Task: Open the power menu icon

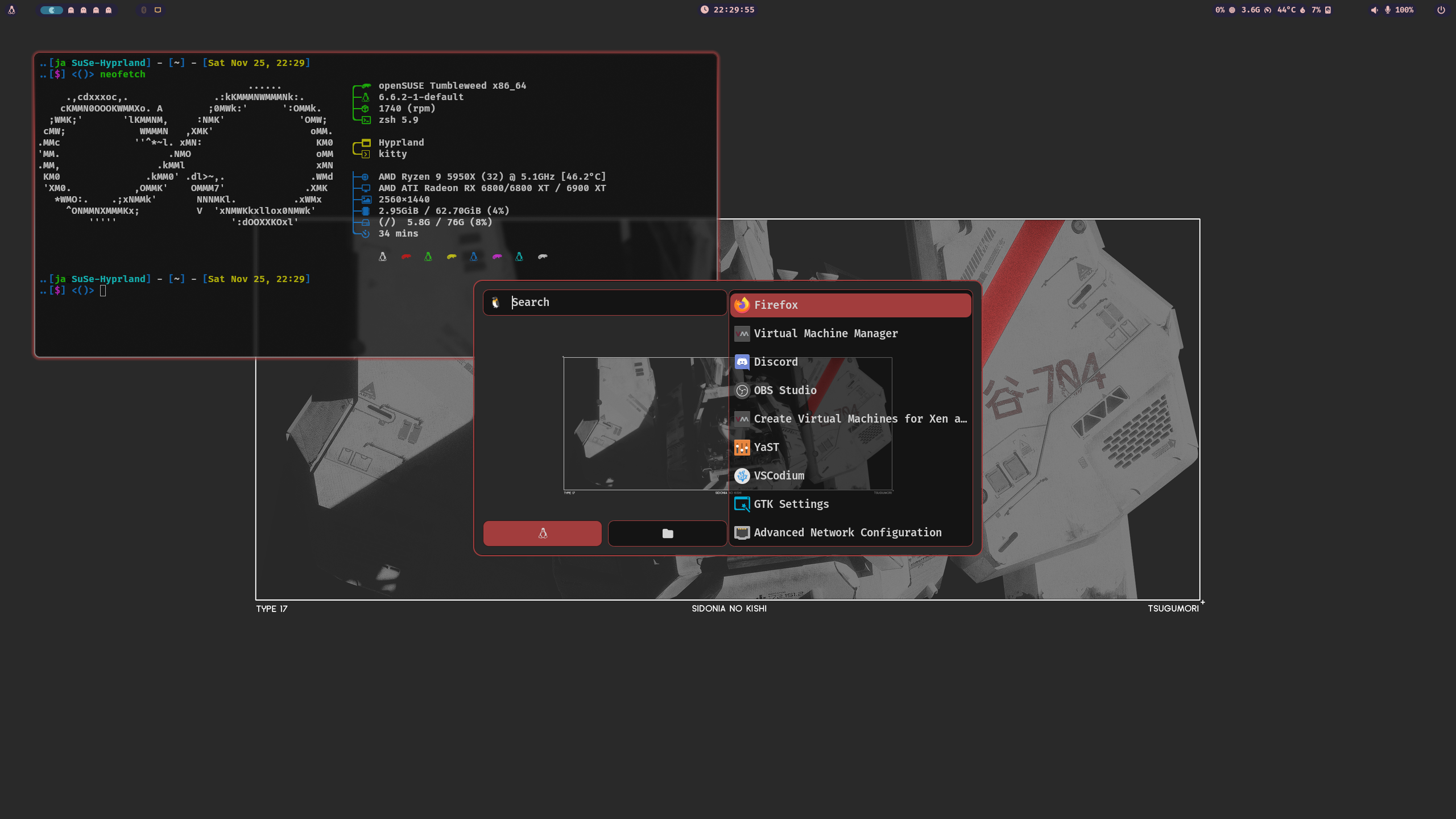Action: 1441,10
